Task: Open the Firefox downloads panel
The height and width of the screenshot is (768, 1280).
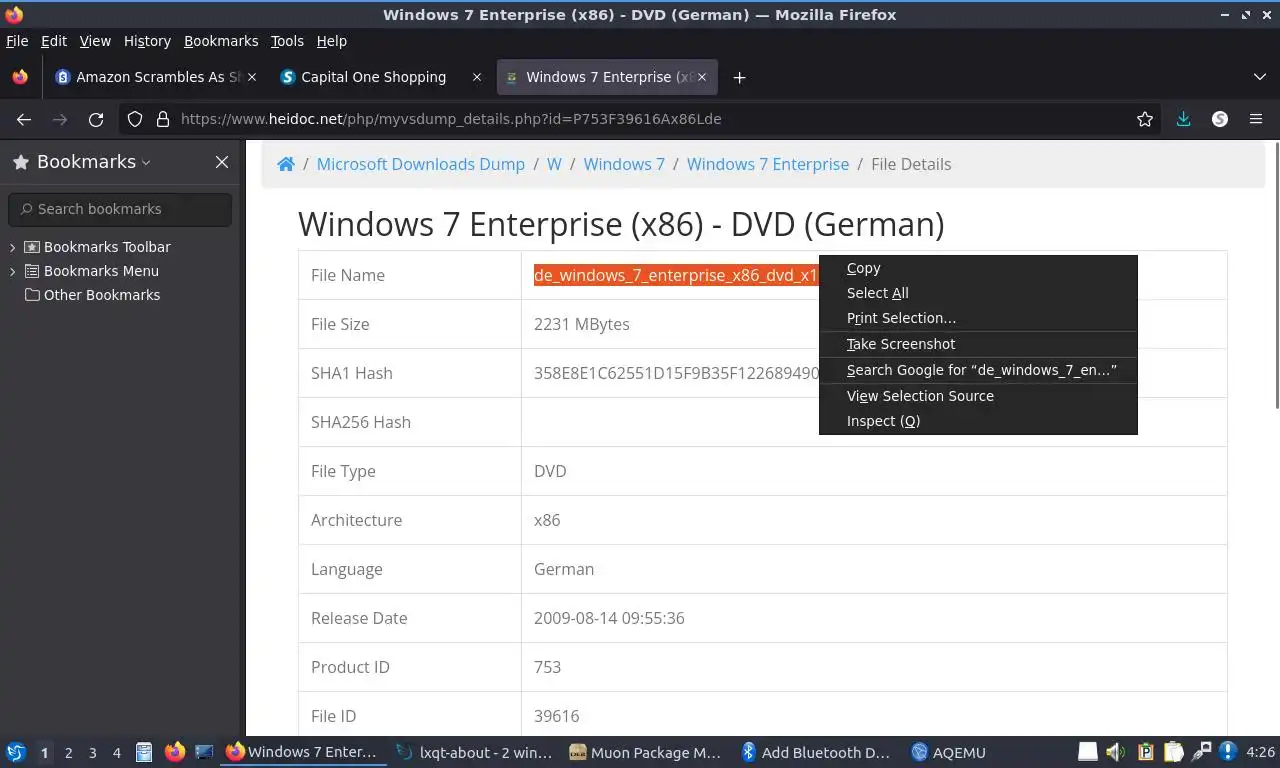Action: pos(1184,119)
